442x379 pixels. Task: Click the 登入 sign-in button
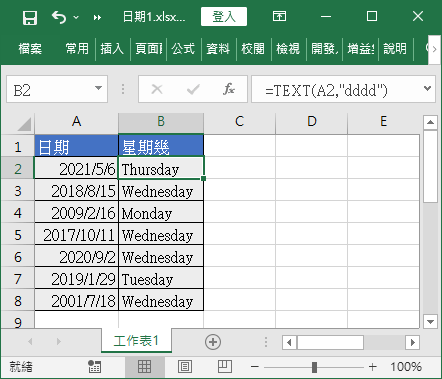pos(224,16)
